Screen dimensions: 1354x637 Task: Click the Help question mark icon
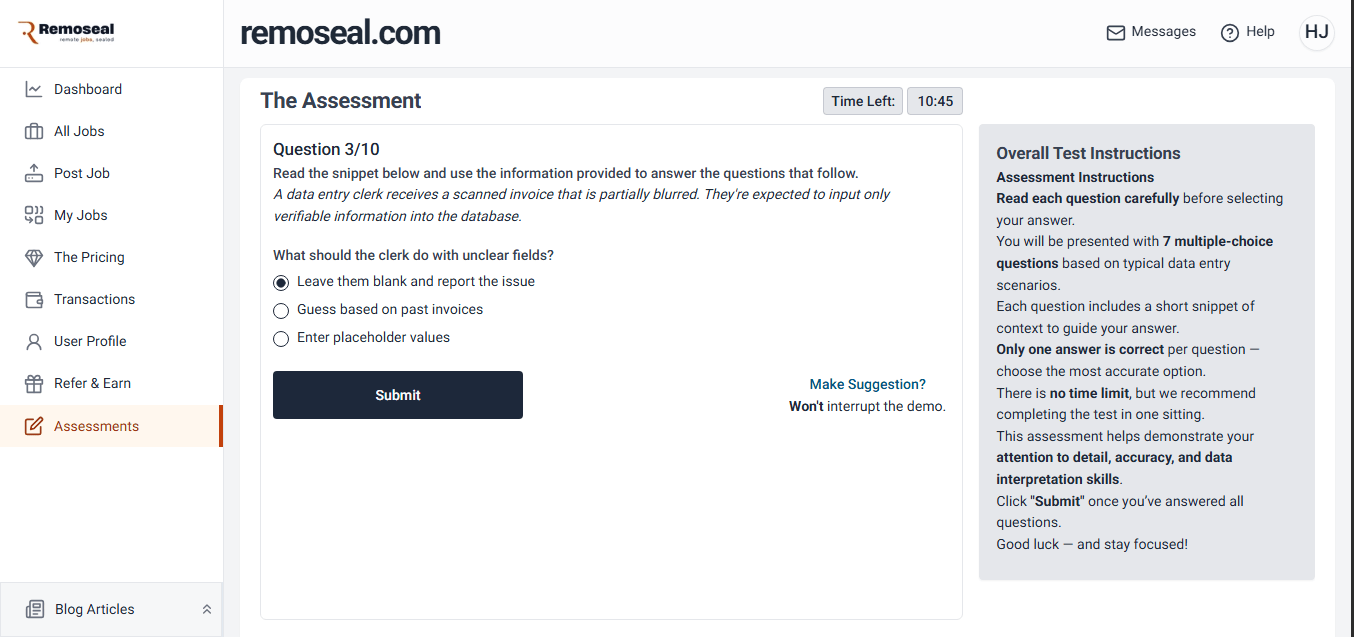(x=1230, y=33)
